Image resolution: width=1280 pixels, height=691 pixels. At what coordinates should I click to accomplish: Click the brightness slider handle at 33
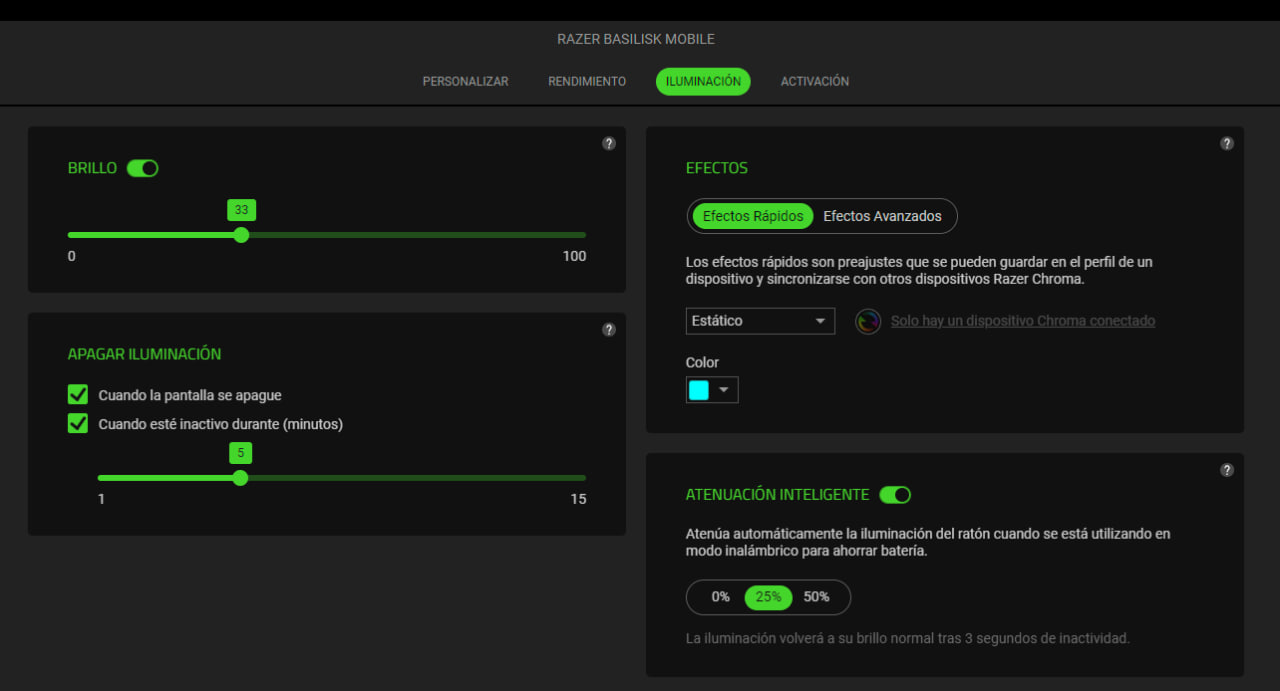pyautogui.click(x=241, y=235)
